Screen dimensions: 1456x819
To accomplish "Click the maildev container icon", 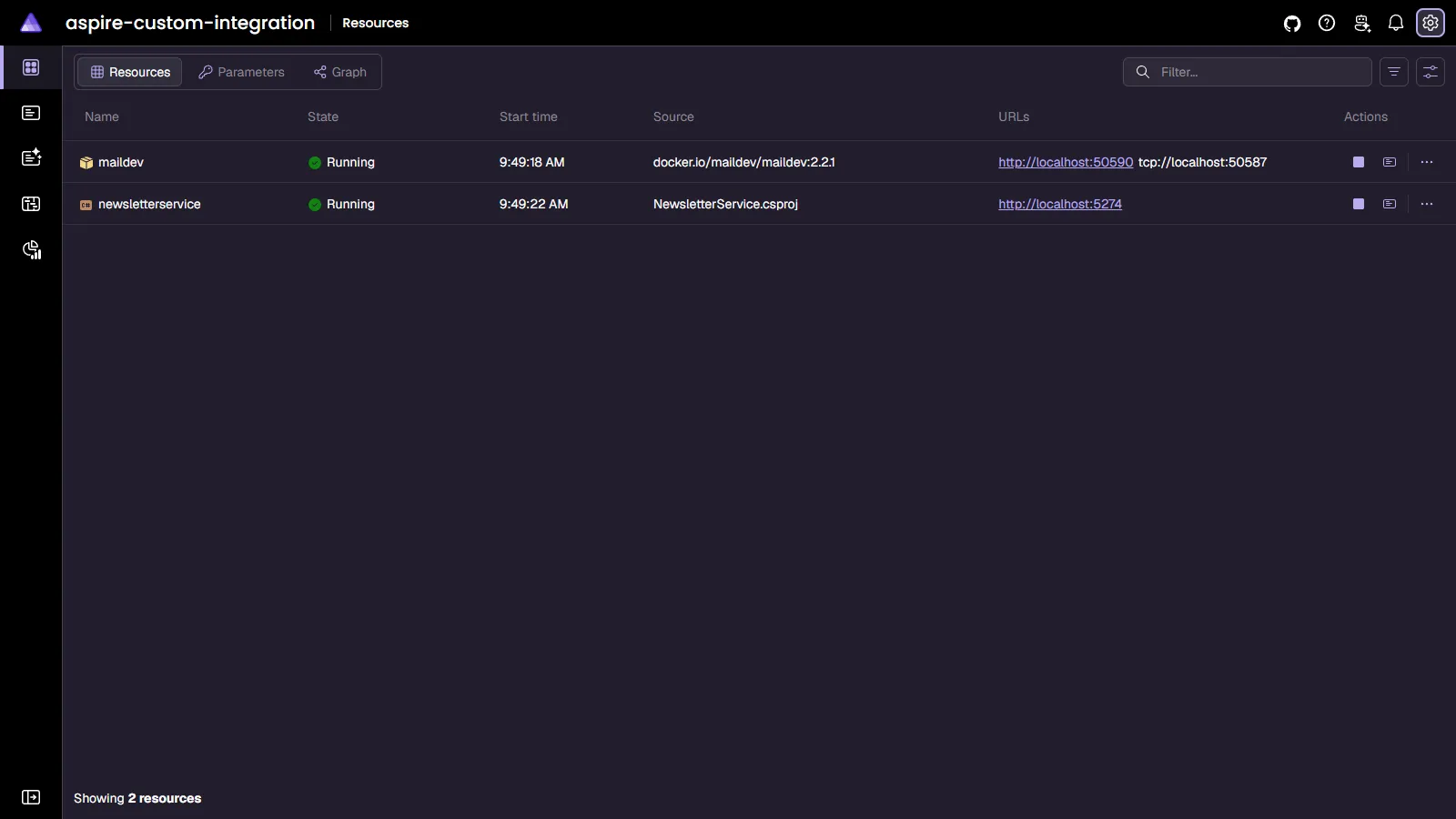I will pyautogui.click(x=86, y=163).
